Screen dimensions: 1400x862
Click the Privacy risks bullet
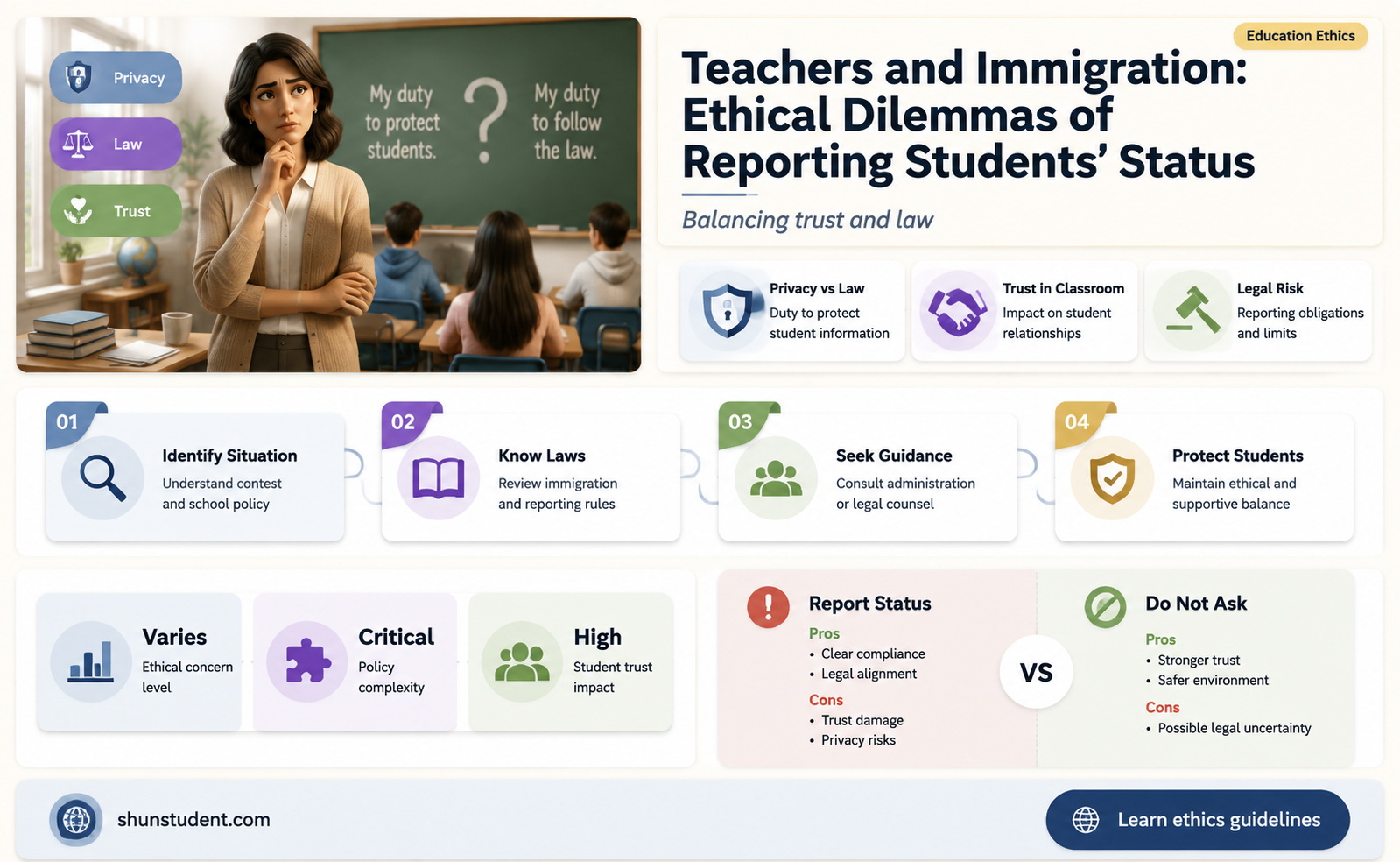(858, 740)
